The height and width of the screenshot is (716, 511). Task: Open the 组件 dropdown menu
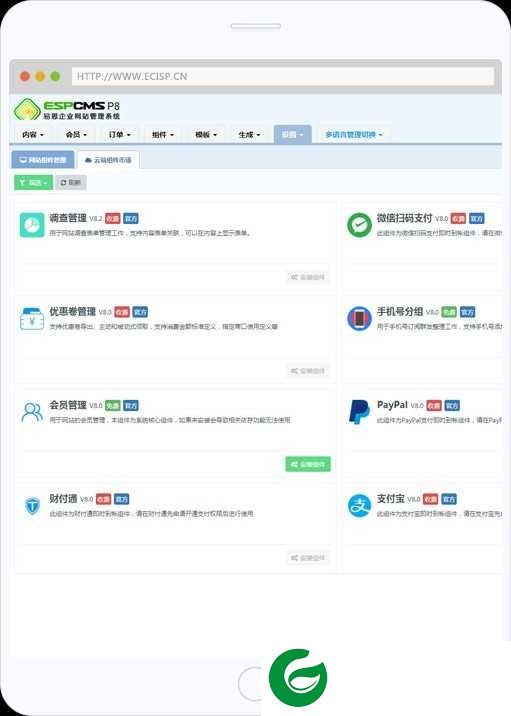coord(163,135)
